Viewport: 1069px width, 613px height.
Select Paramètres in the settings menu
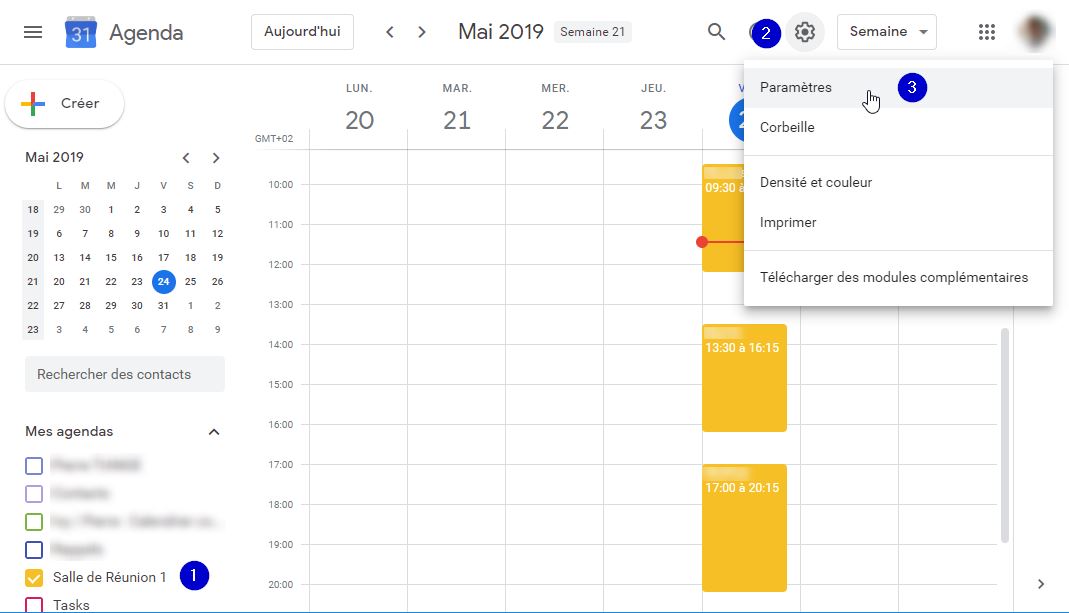pos(796,88)
